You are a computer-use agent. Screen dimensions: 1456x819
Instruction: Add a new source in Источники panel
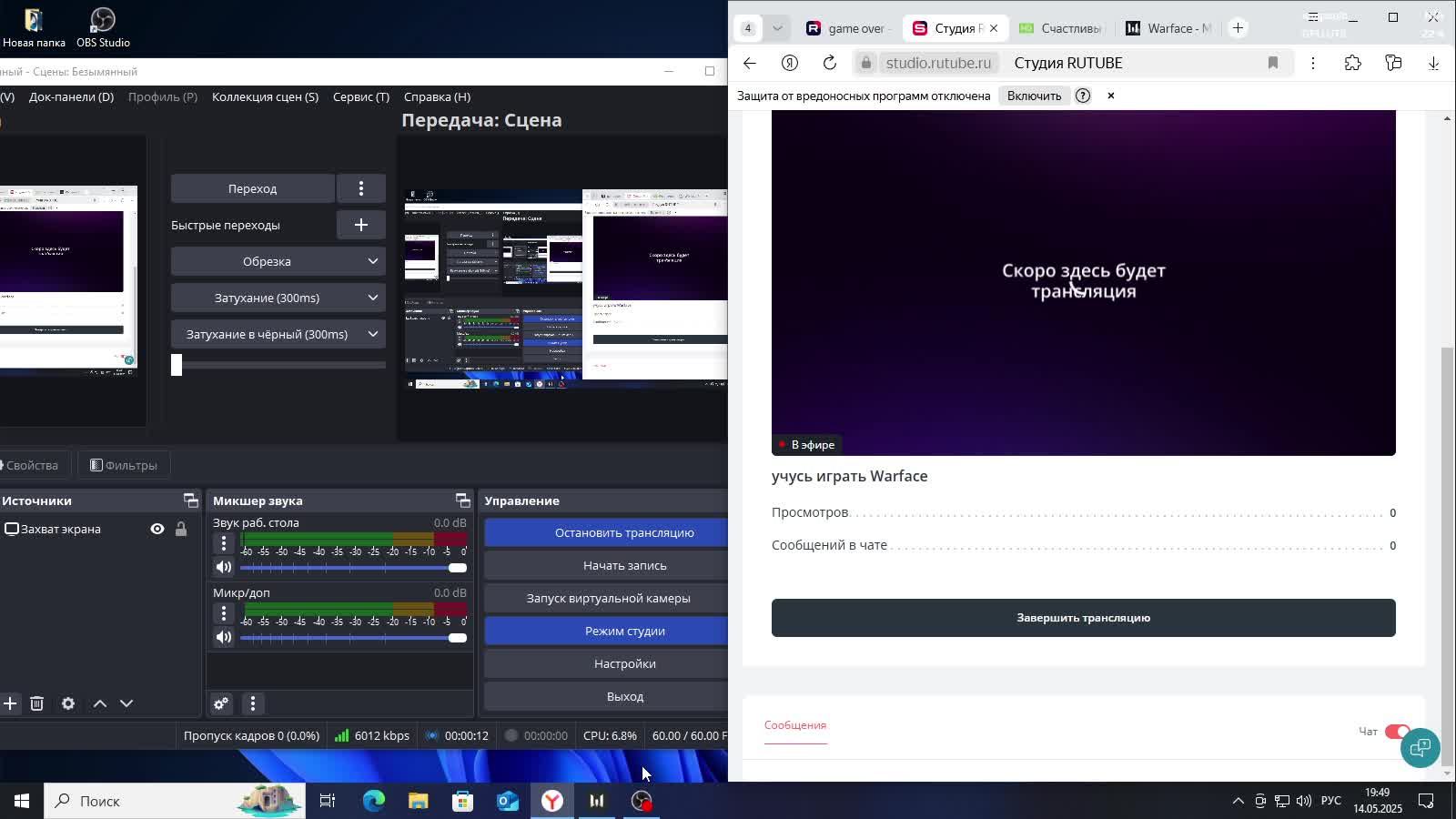coord(9,703)
